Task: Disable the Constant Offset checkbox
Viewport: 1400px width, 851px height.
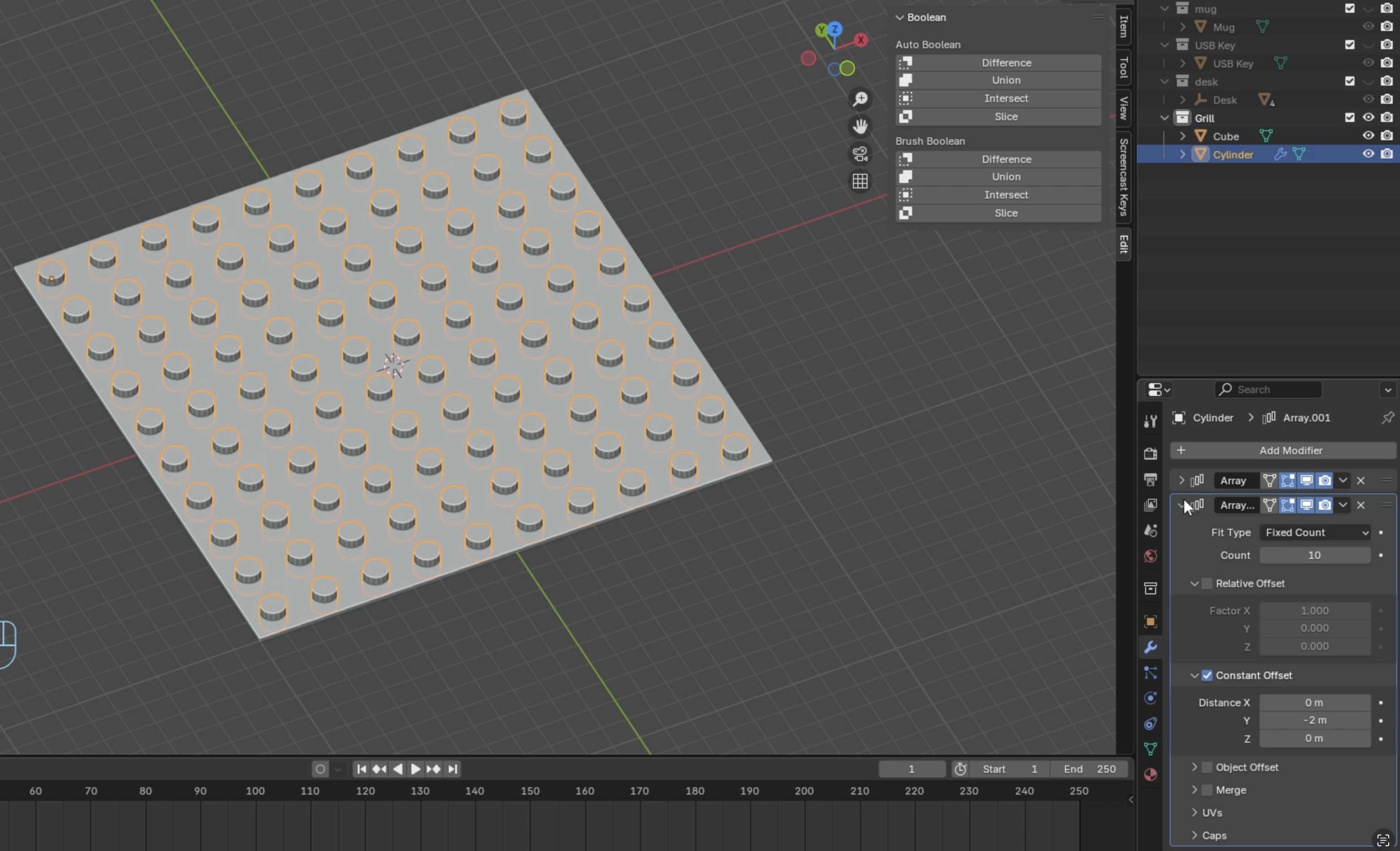Action: 1207,675
